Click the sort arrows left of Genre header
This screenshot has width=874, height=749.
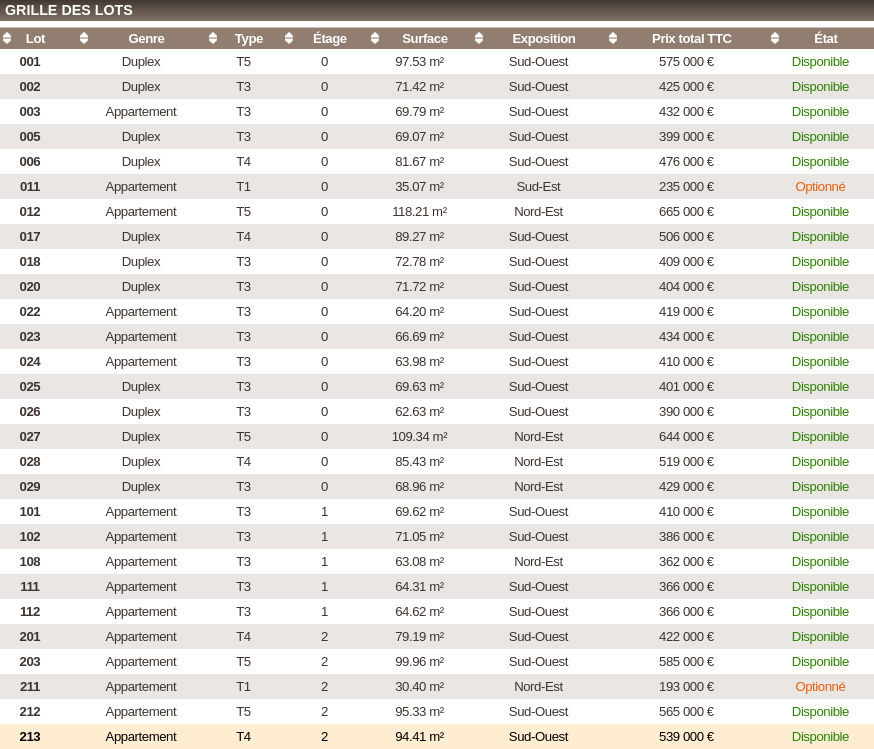[84, 38]
